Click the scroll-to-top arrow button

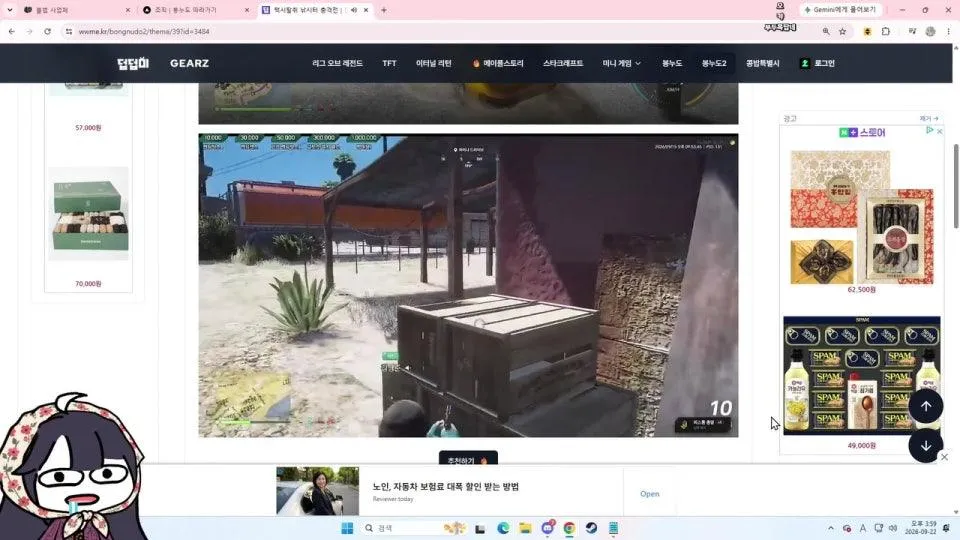tap(926, 406)
